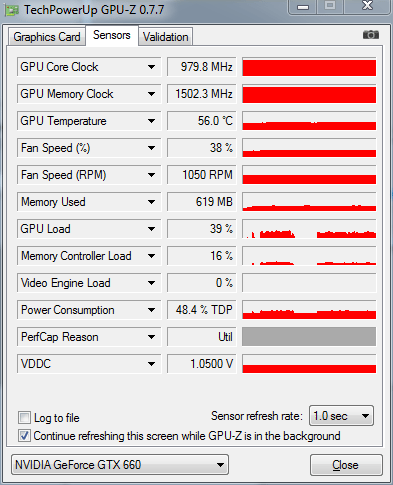Image resolution: width=393 pixels, height=485 pixels.
Task: Click the Close button
Action: [x=346, y=465]
